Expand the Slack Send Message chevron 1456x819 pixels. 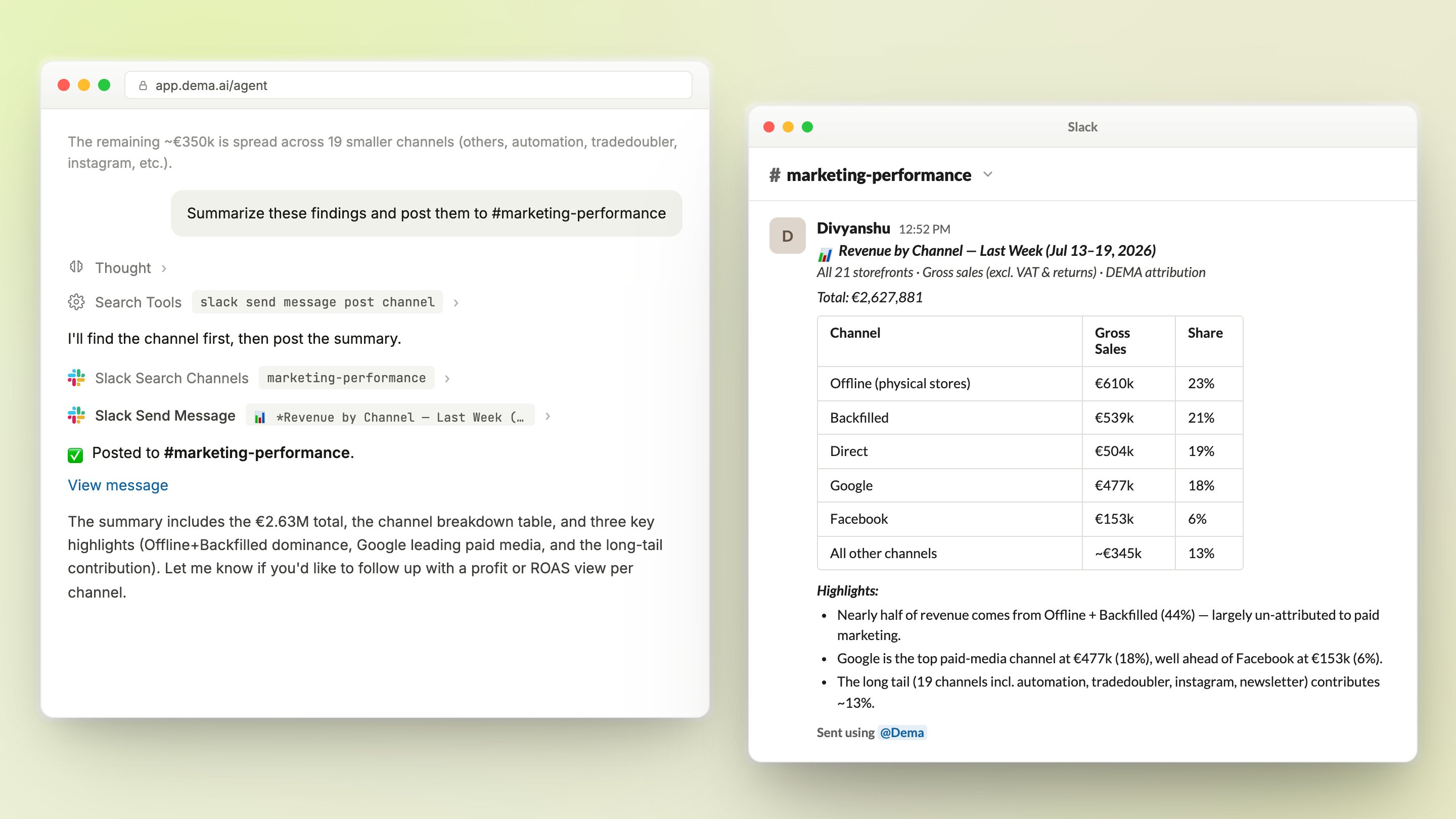[547, 416]
